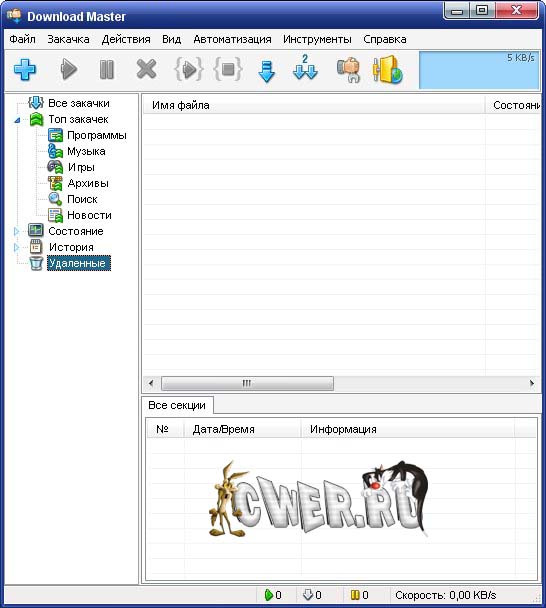Collapse the Топ закачек tree node
Viewport: 546px width, 608px height.
[17, 120]
